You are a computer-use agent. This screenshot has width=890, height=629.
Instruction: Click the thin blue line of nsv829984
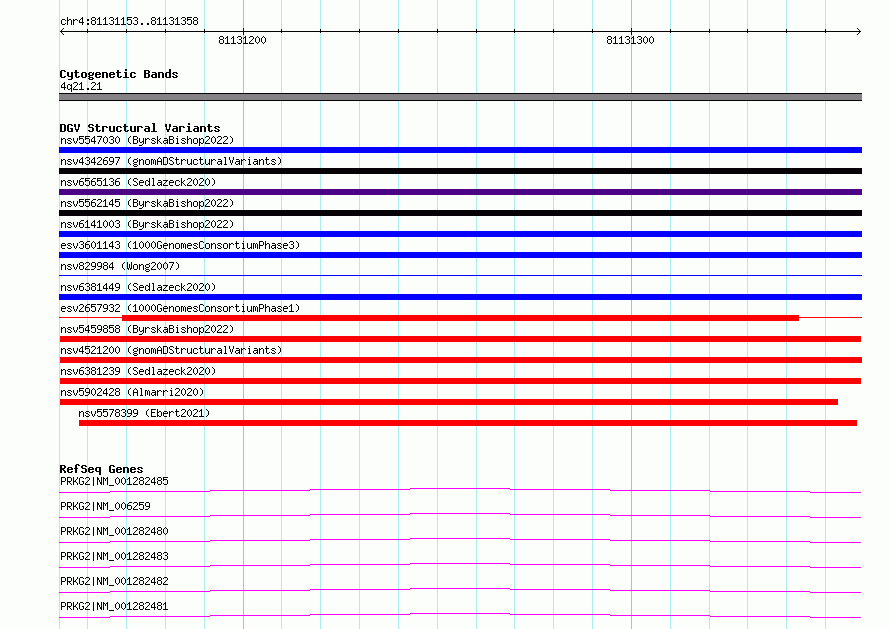coord(460,276)
